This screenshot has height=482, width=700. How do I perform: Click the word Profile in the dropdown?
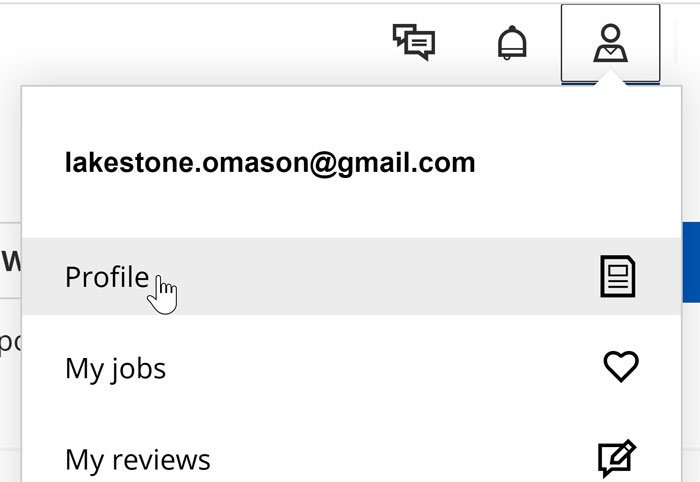106,277
